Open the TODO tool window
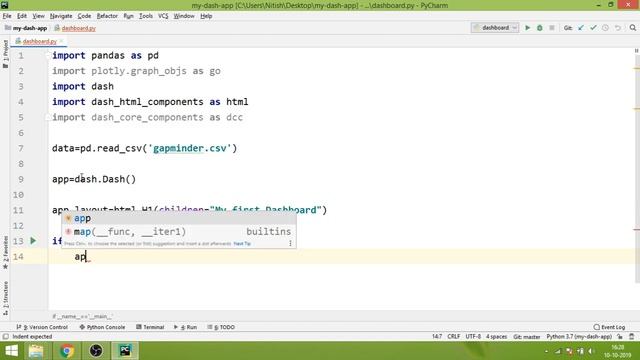 click(221, 327)
